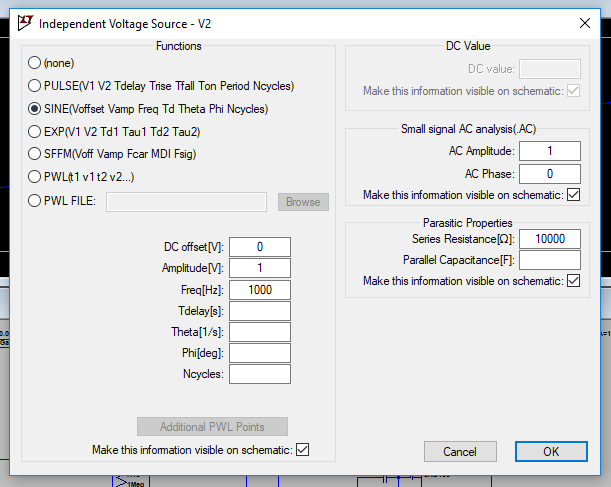Choose the SINE function radio button

(35, 109)
